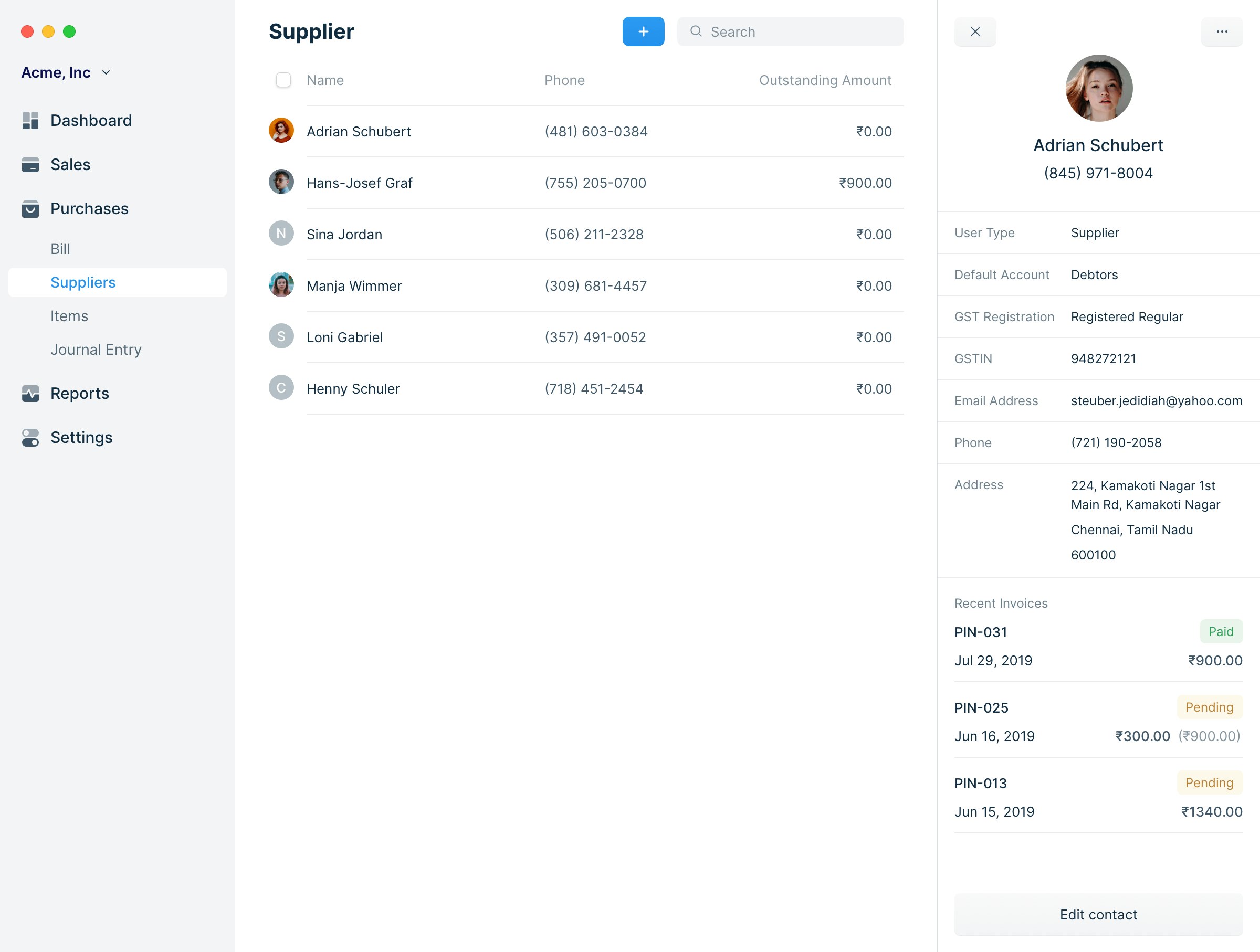
Task: Click the Purchases bag icon
Action: click(x=30, y=209)
